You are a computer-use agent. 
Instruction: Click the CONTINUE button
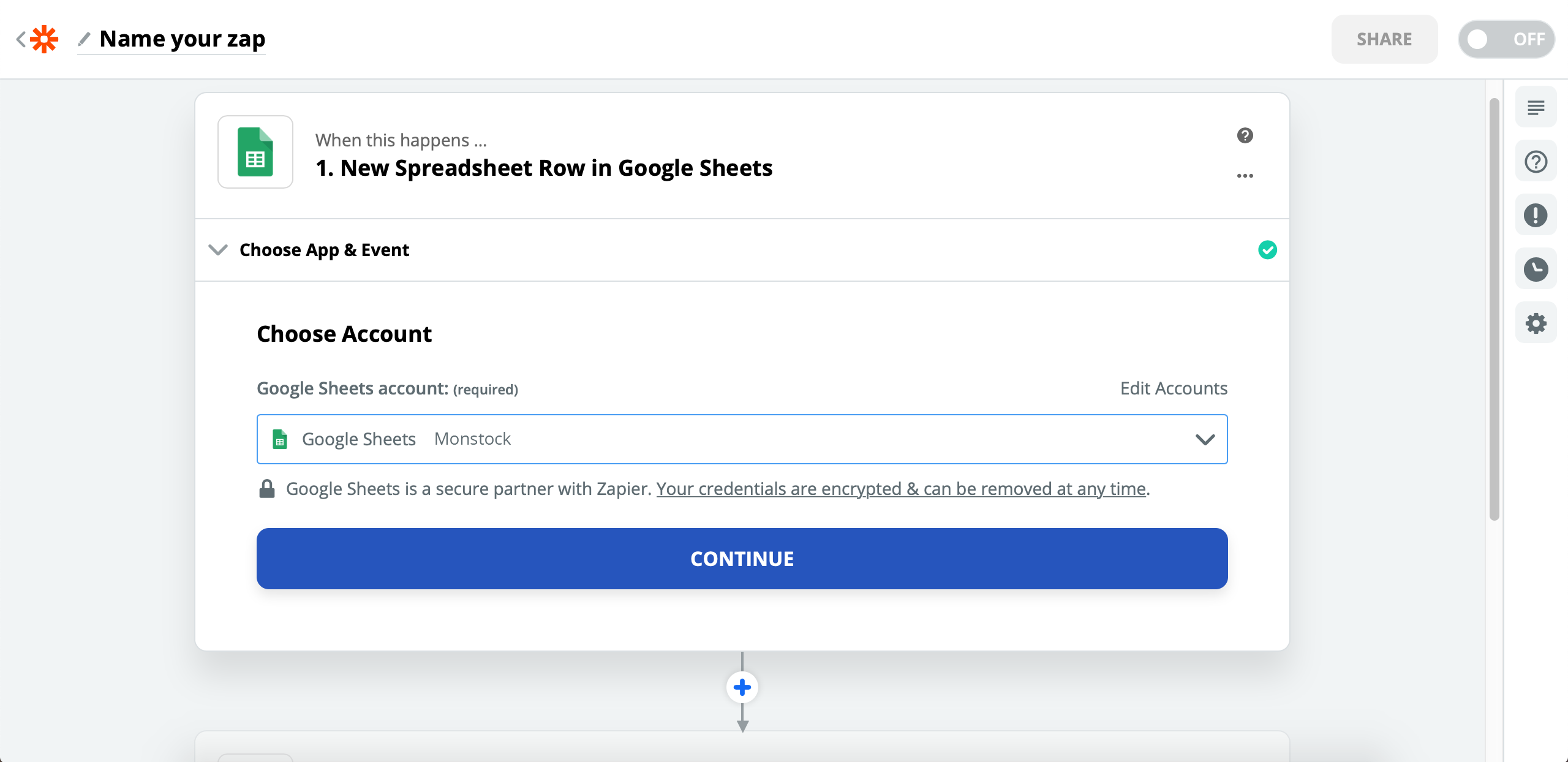[742, 559]
